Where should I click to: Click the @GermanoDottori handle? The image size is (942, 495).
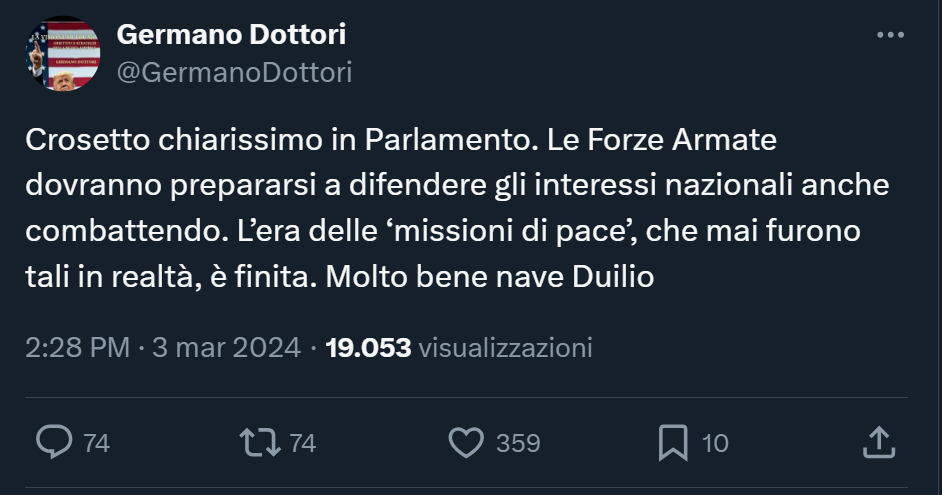235,72
